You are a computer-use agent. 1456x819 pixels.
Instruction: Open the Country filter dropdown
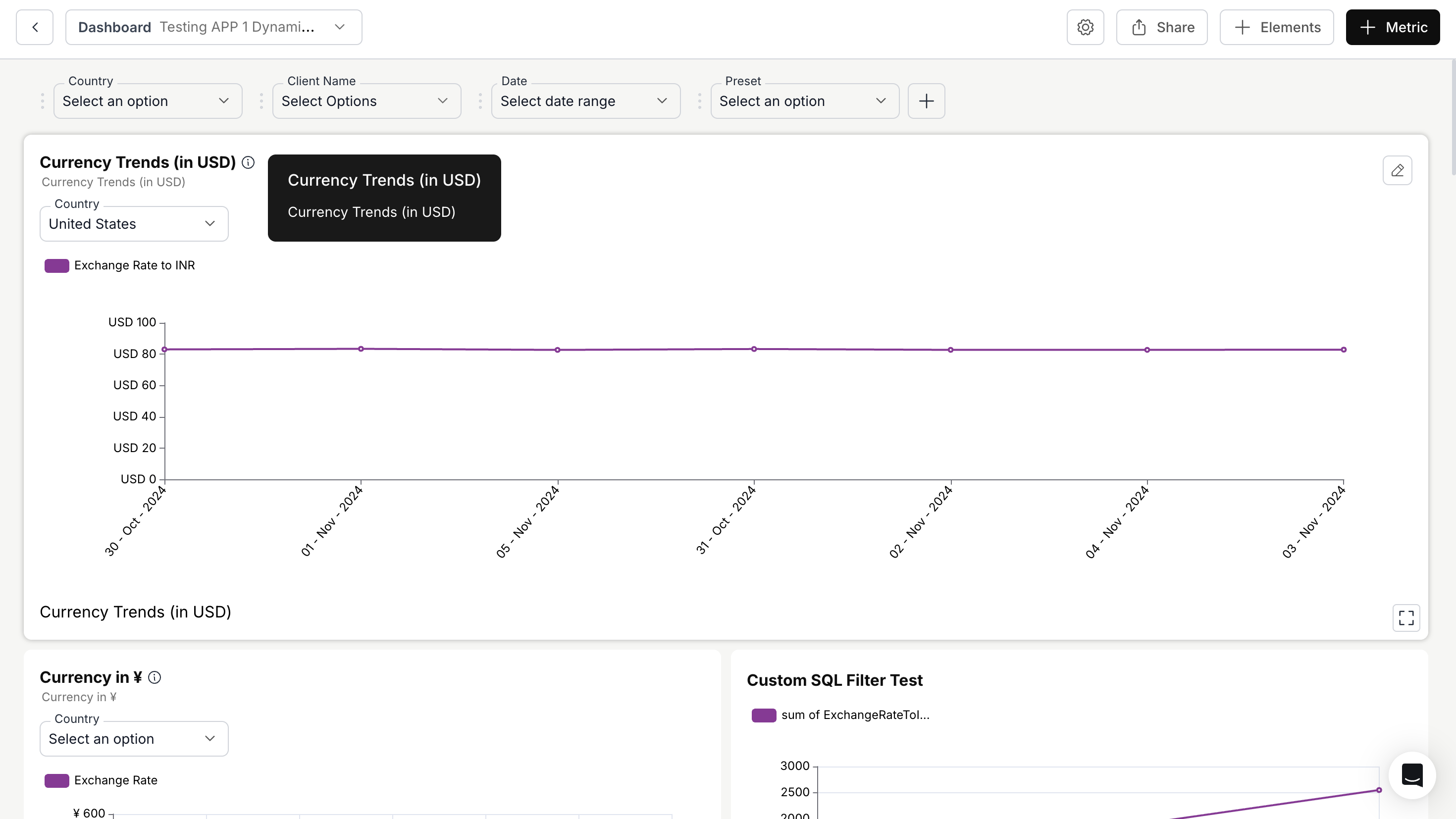pos(148,101)
